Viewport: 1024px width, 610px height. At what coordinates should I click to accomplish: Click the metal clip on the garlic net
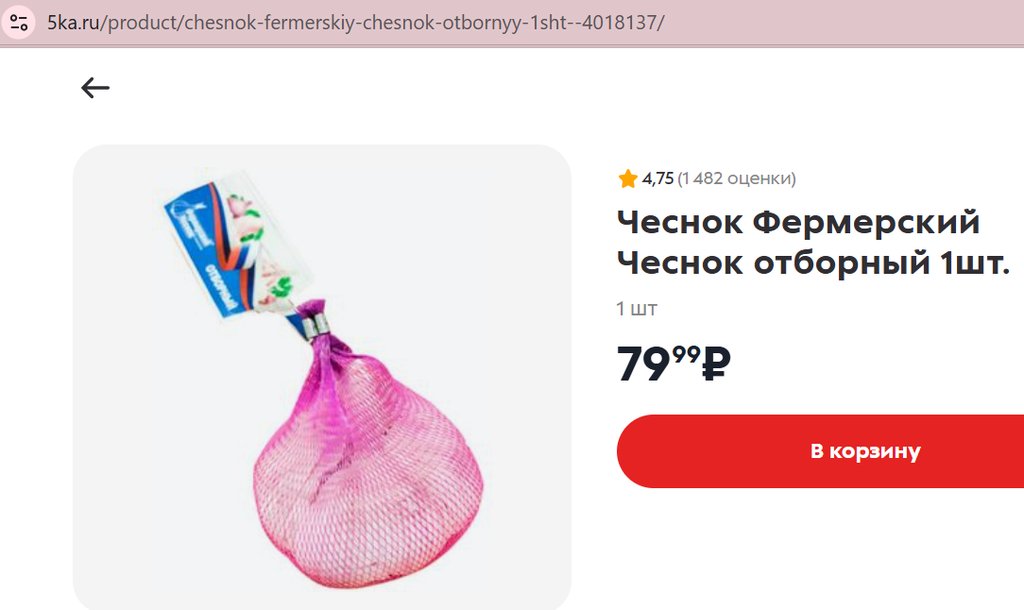[316, 326]
